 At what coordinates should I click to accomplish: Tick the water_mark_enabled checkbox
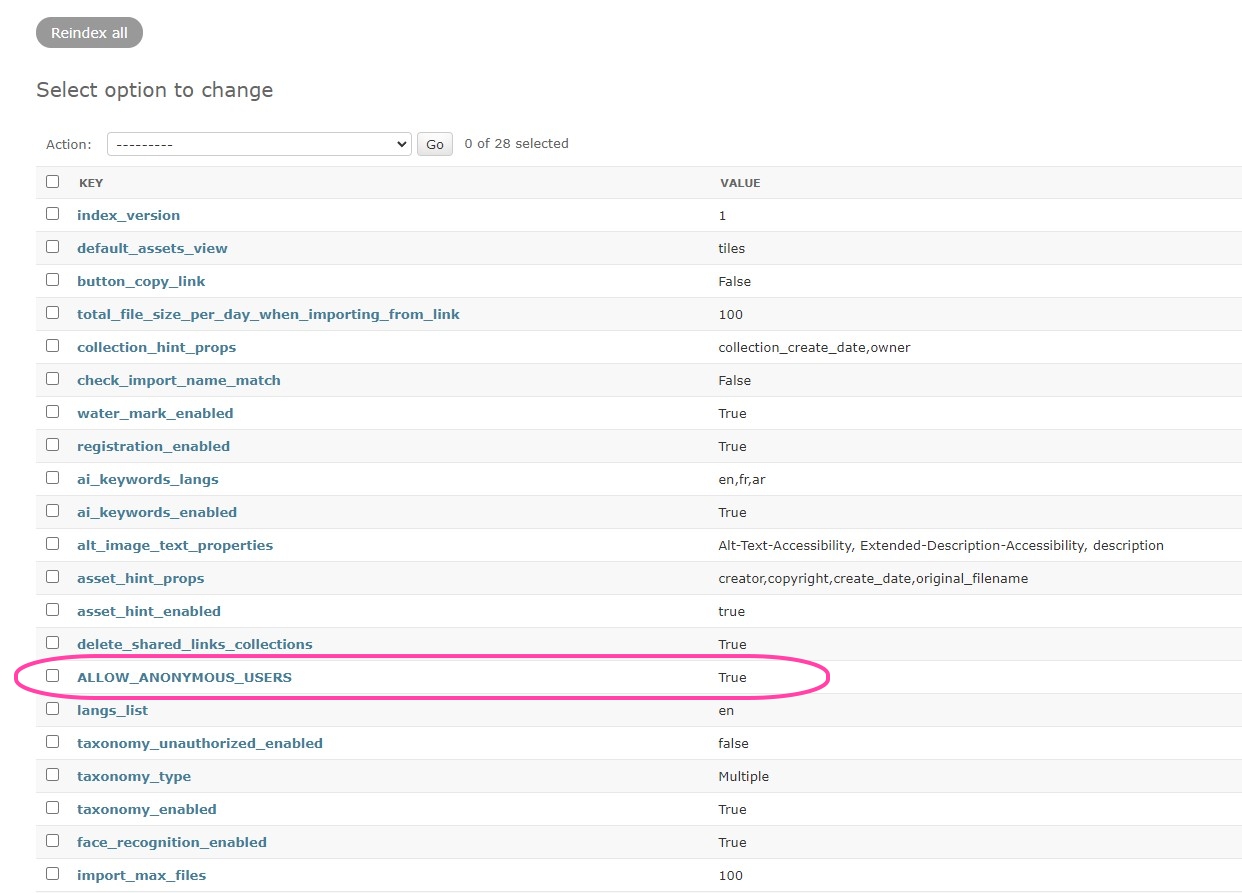53,412
